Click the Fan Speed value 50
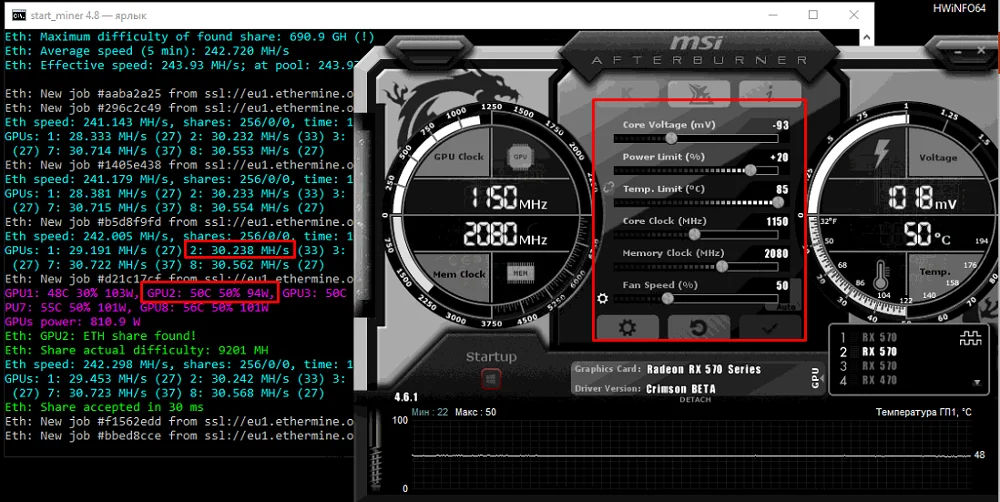The width and height of the screenshot is (1000, 502). [x=782, y=285]
